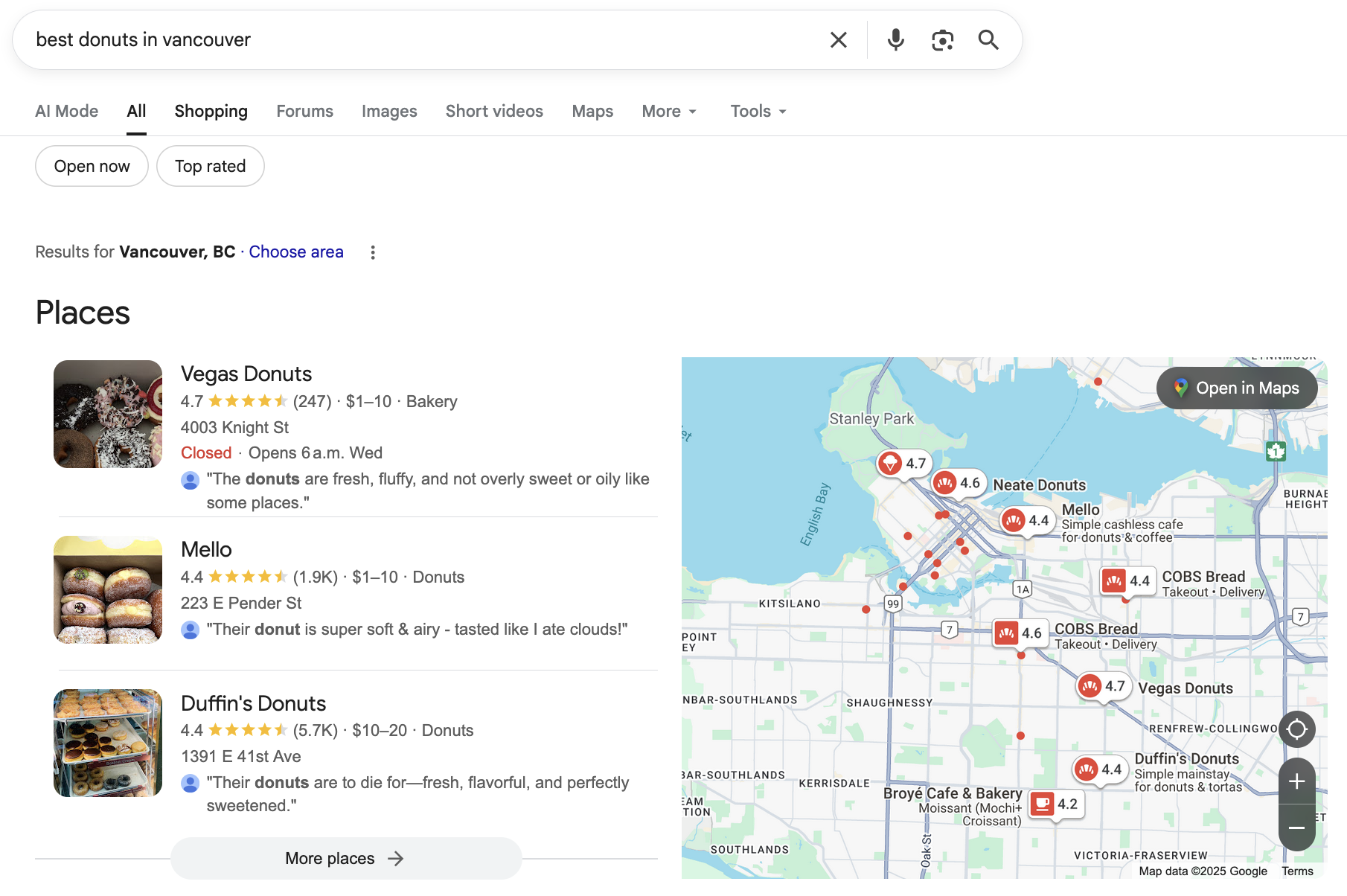The width and height of the screenshot is (1347, 896).
Task: Click the map Terms link
Action: click(x=1297, y=871)
